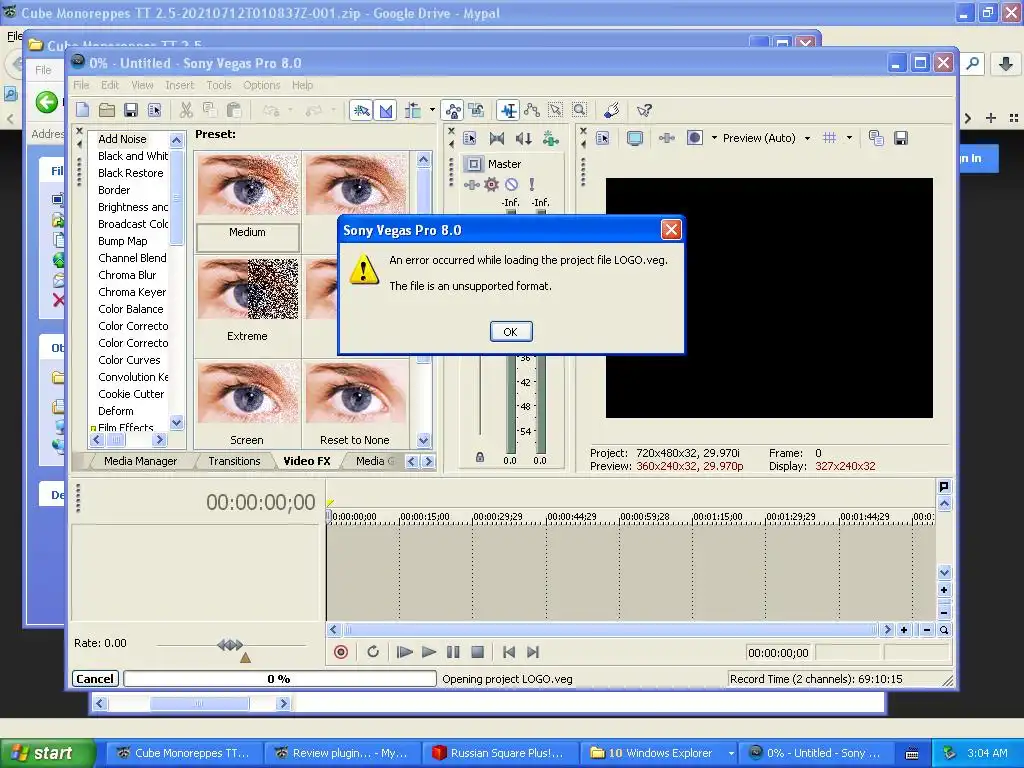Adjust the playback Rate slider
This screenshot has width=1024, height=768.
(x=230, y=645)
